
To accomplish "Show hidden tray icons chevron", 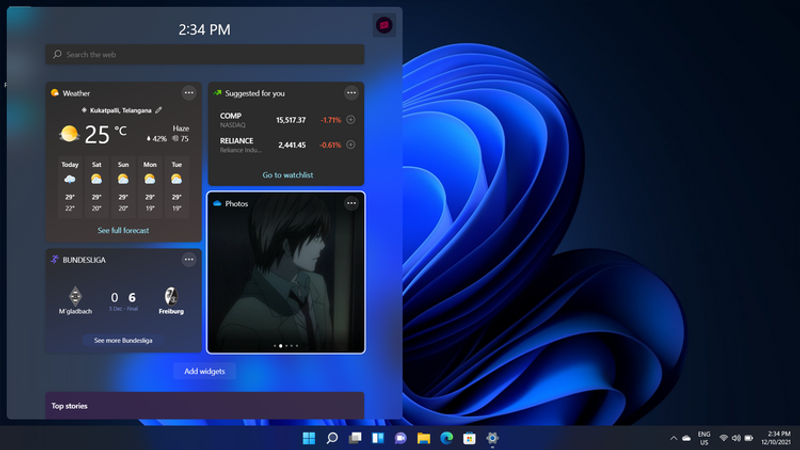I will tap(673, 438).
